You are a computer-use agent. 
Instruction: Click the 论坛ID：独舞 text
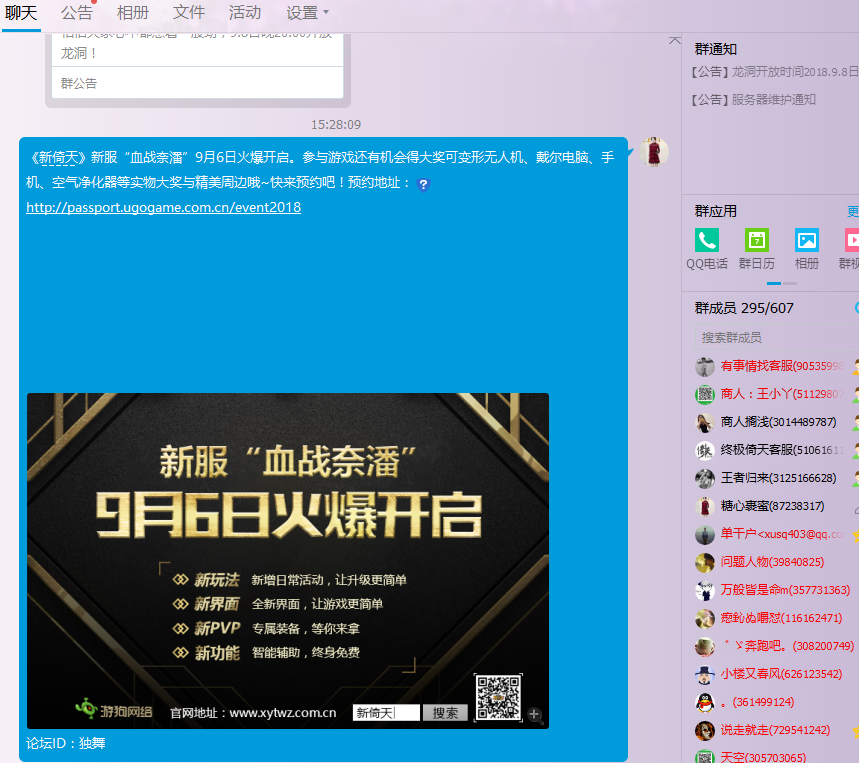pos(66,743)
